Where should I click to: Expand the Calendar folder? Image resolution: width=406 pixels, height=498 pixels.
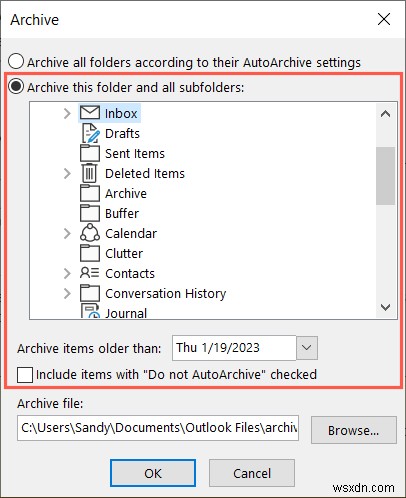click(67, 233)
